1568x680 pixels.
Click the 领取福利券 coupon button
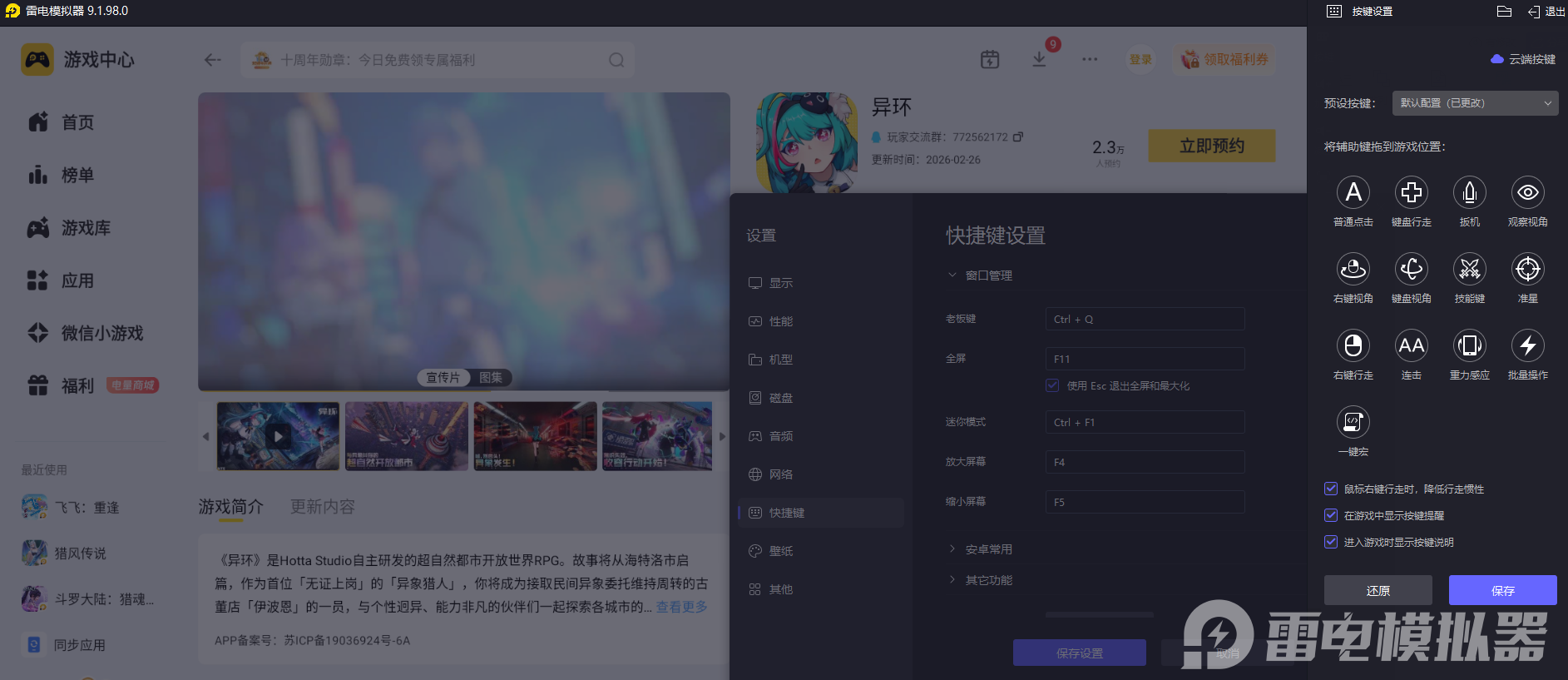coord(1225,59)
